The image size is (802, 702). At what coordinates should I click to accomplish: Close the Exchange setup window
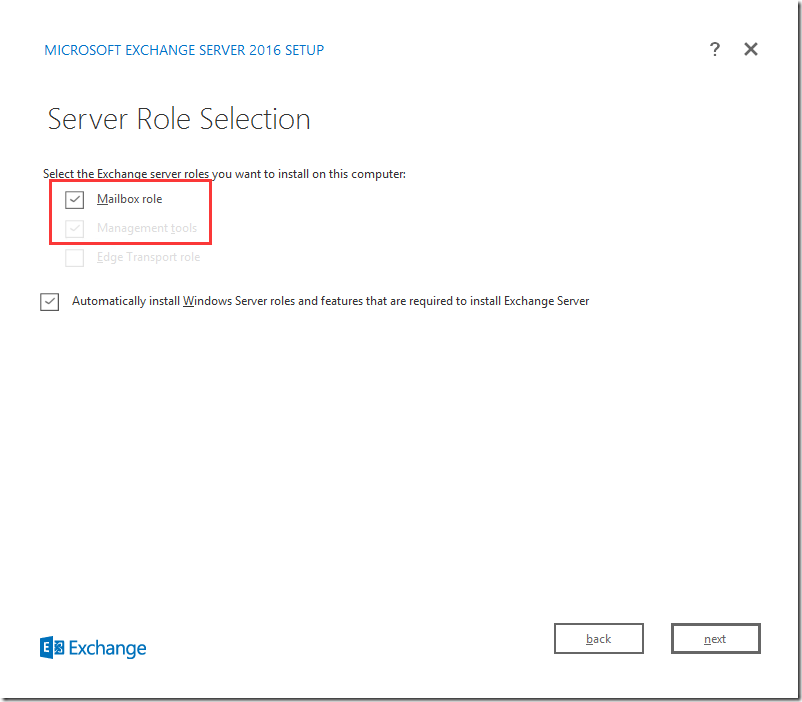(x=750, y=49)
